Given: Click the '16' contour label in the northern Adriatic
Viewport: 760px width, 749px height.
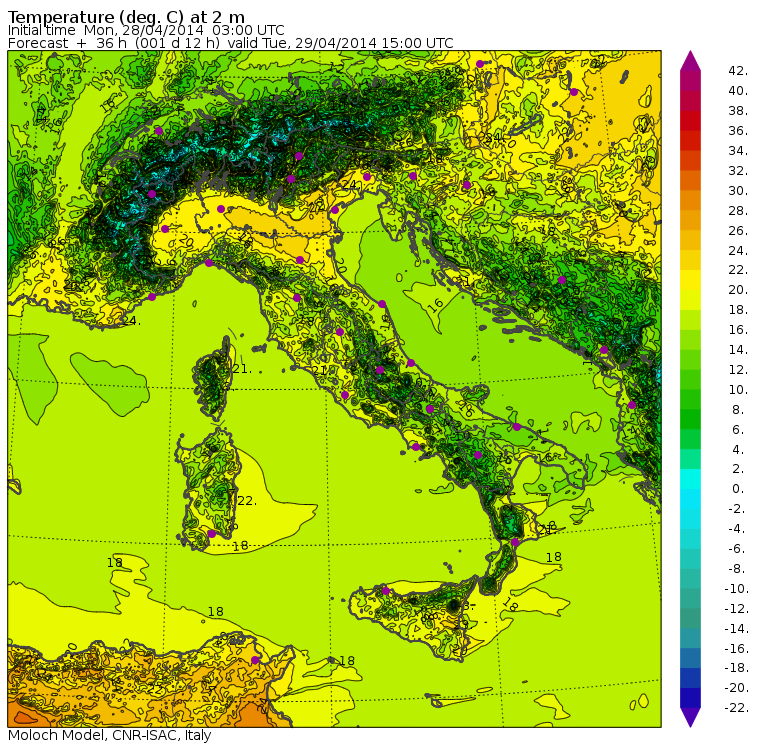Looking at the screenshot, I should [x=435, y=304].
